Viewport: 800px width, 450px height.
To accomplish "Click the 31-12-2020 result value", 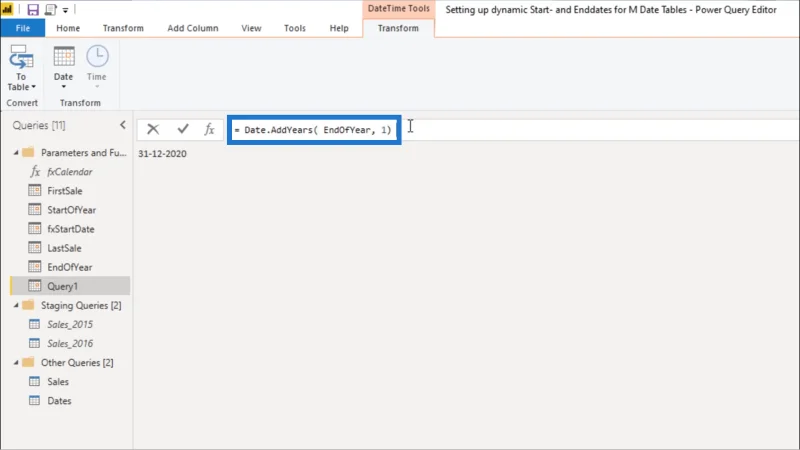I will [162, 154].
